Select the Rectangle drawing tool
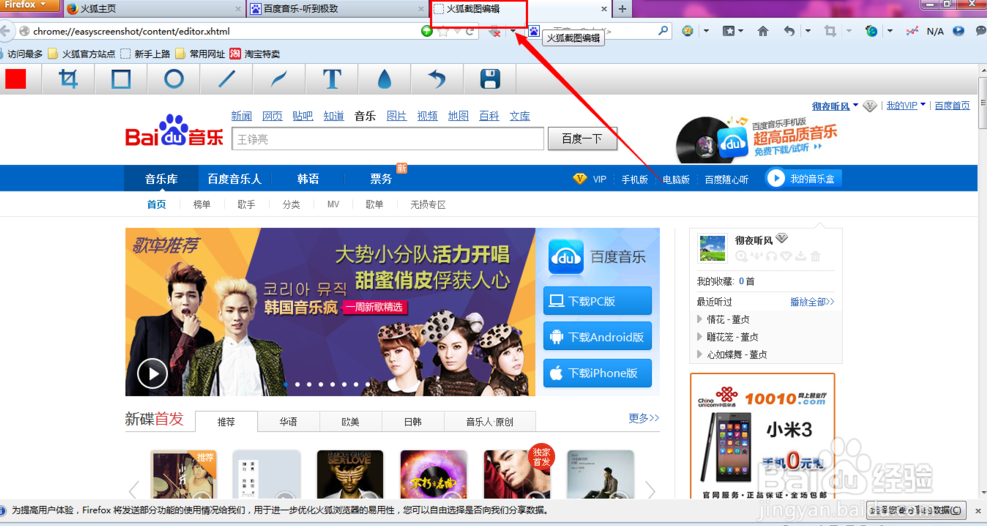This screenshot has width=987, height=526. [121, 79]
